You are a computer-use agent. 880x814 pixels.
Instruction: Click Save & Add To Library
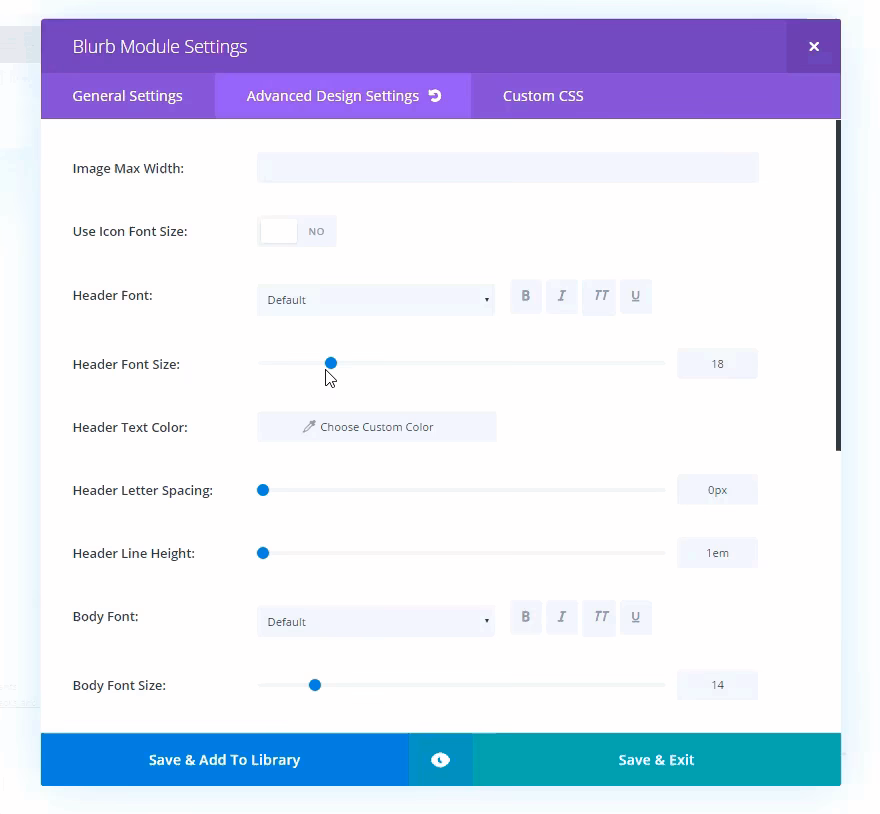[x=224, y=760]
